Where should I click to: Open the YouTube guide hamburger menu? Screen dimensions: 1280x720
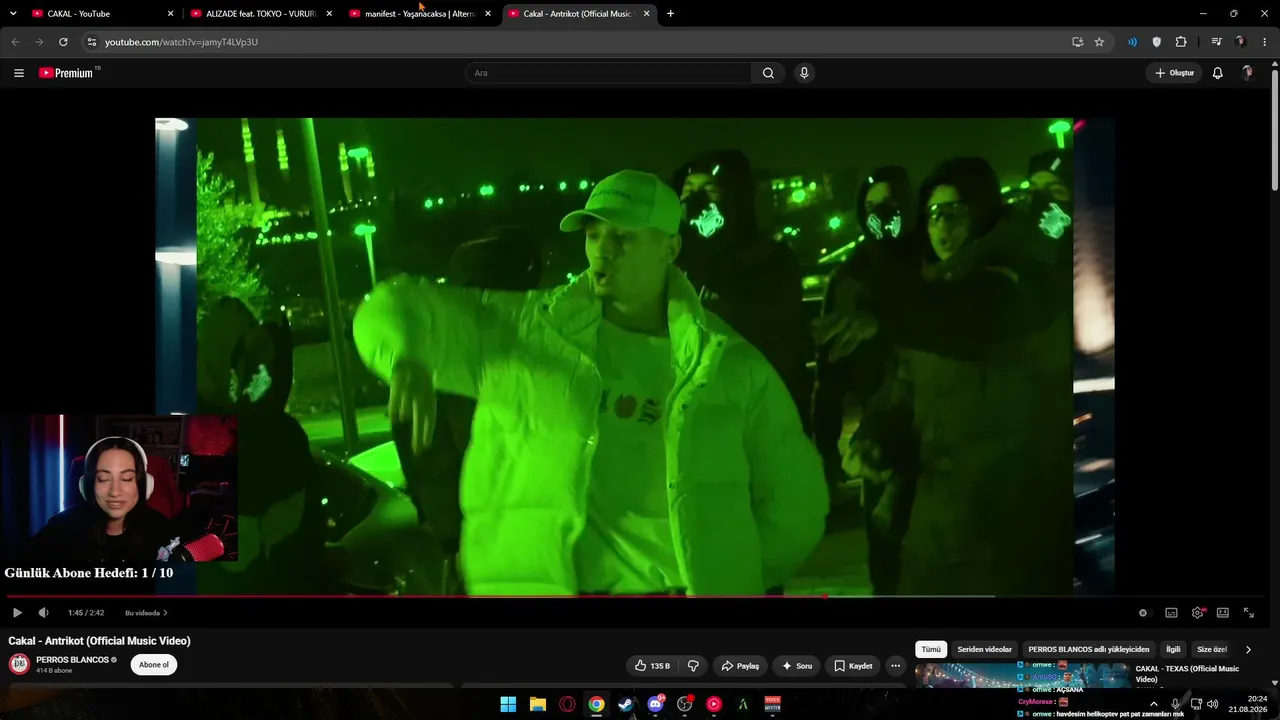pyautogui.click(x=19, y=73)
